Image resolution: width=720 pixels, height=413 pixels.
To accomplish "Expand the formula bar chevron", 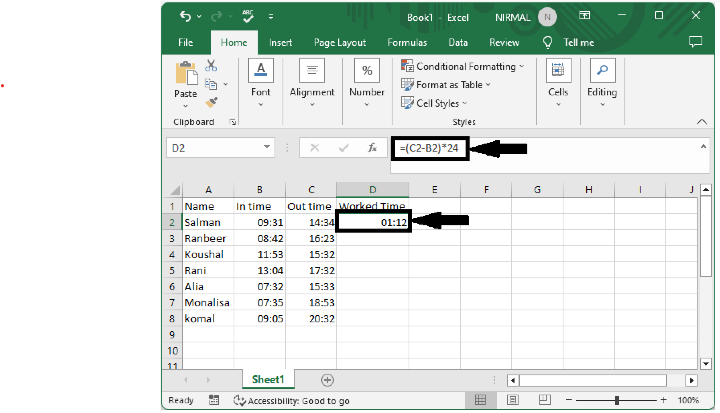I will pos(703,147).
